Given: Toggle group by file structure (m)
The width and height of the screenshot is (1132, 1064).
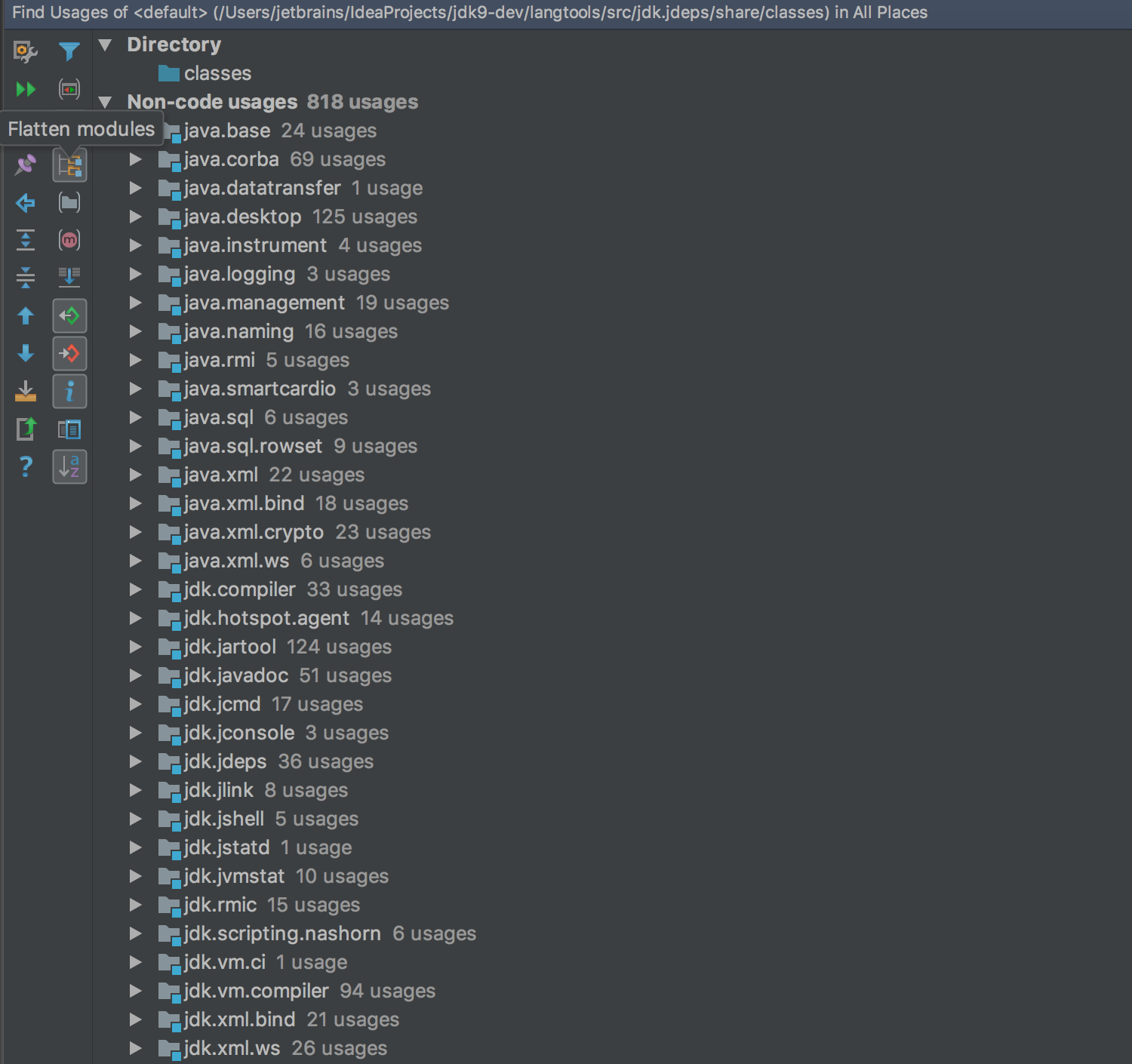Looking at the screenshot, I should click(x=69, y=240).
